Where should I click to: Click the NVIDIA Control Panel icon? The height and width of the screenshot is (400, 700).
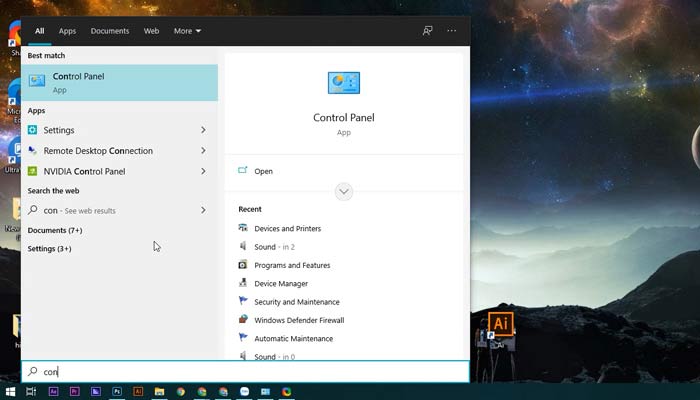[33, 171]
